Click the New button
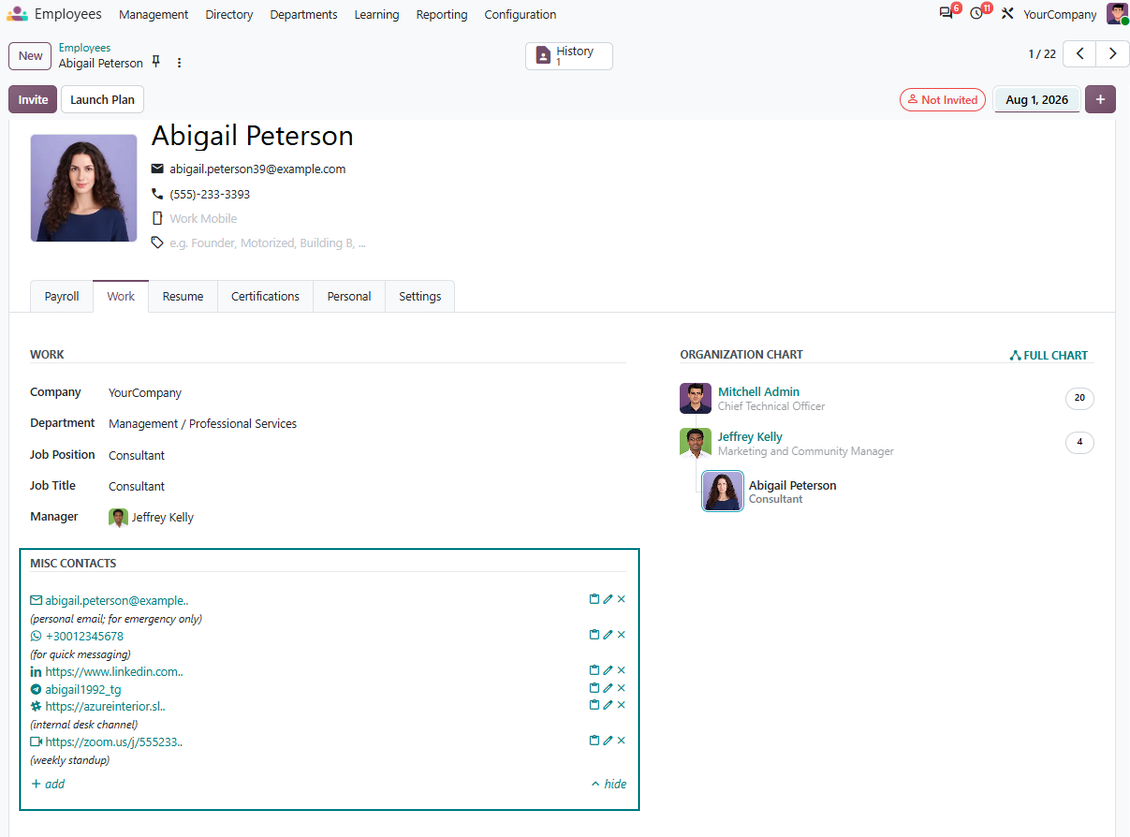Image resolution: width=1130 pixels, height=837 pixels. click(30, 56)
